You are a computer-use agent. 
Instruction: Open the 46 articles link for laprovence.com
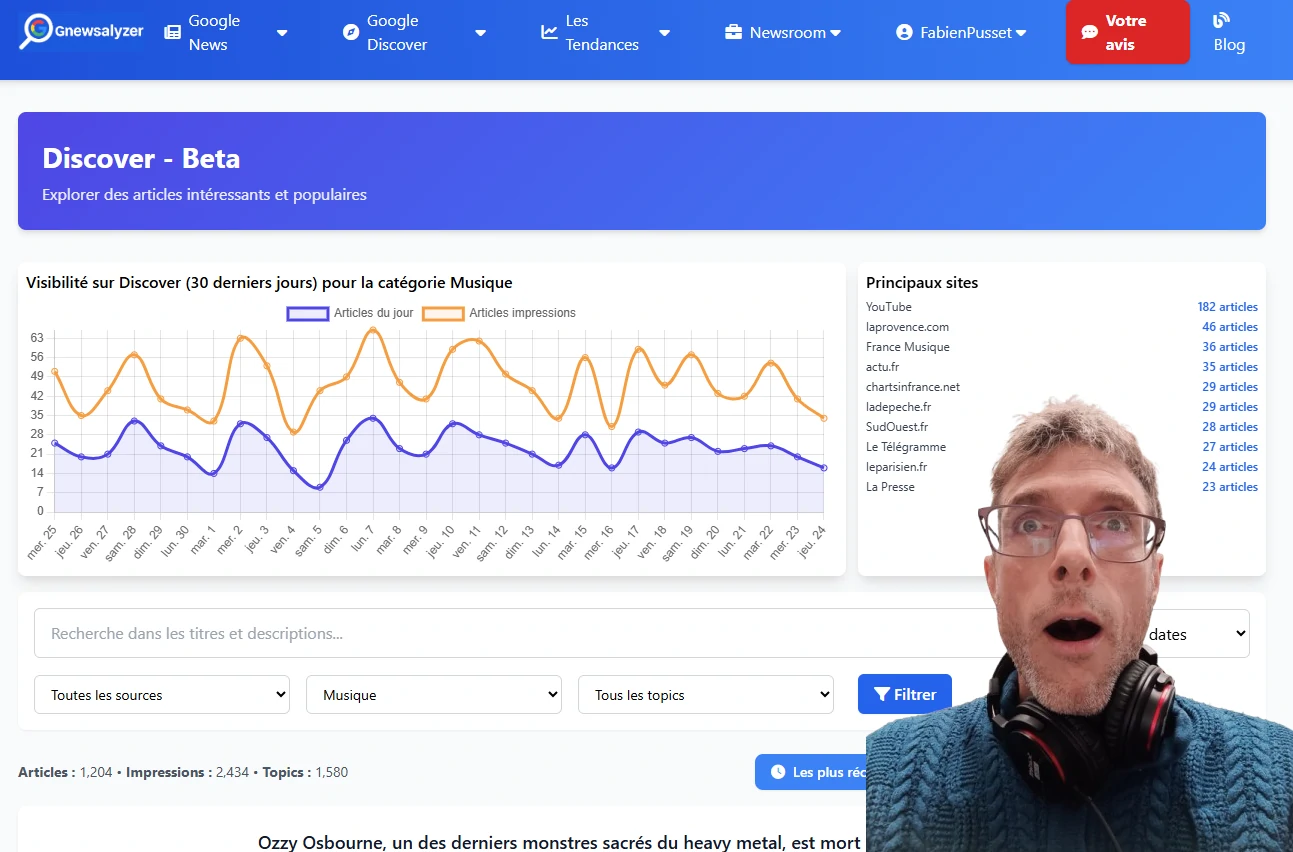pyautogui.click(x=1230, y=327)
